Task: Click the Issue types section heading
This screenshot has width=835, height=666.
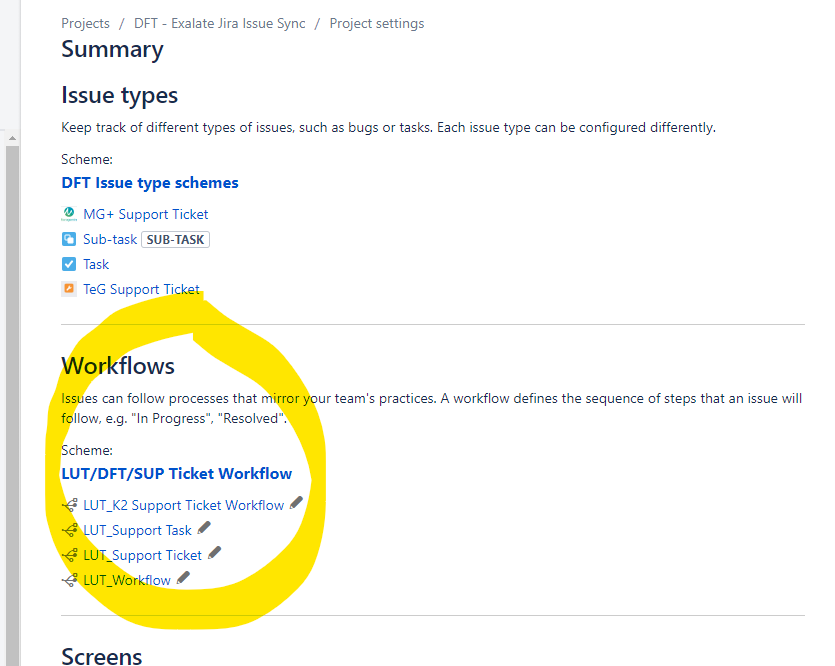Action: (119, 95)
